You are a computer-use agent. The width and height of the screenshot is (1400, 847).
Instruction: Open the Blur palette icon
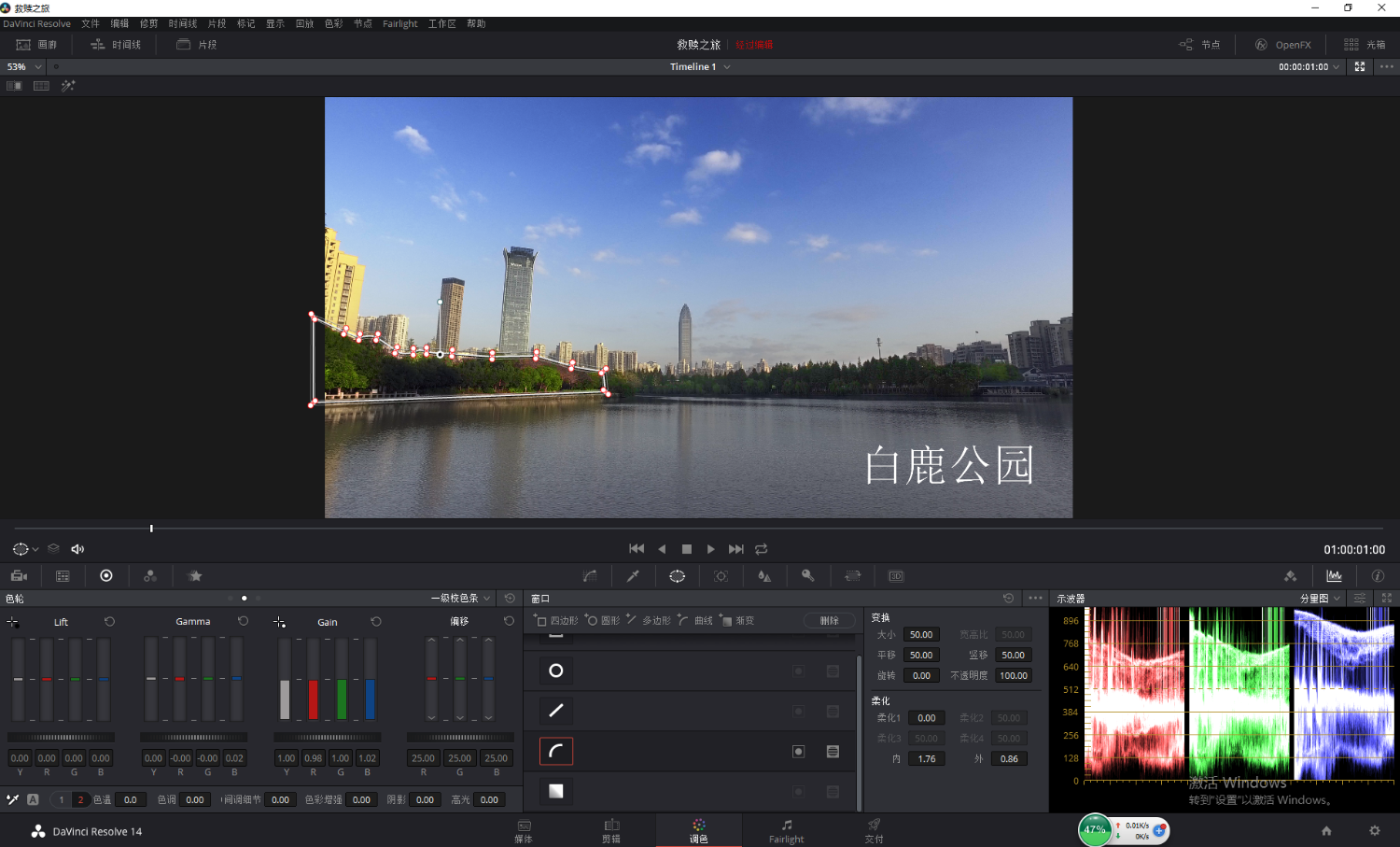click(764, 576)
